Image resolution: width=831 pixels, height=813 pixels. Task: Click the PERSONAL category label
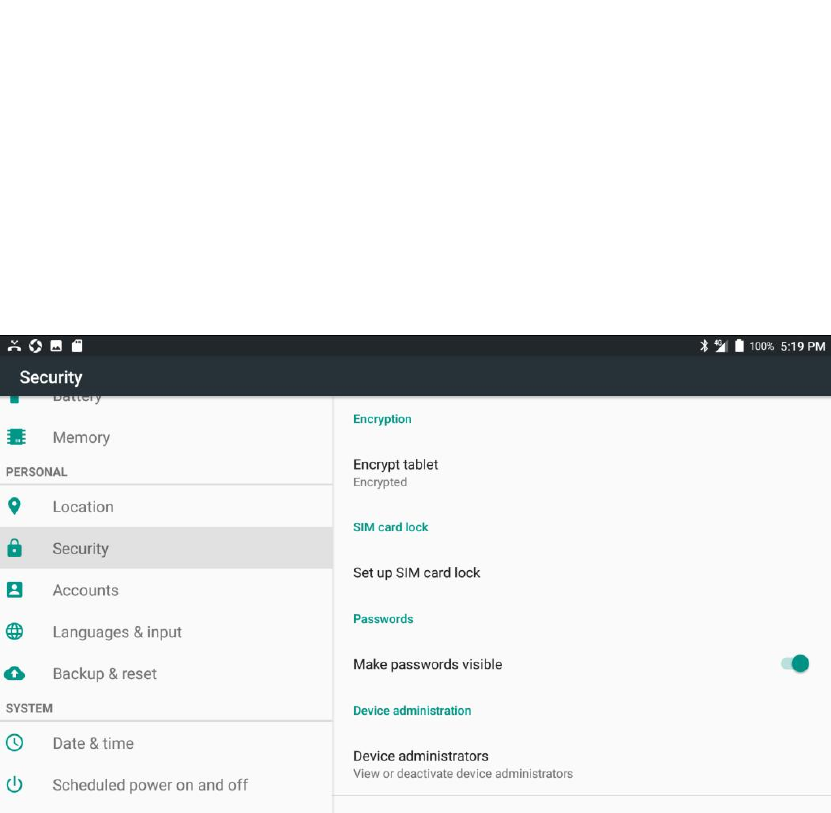pyautogui.click(x=37, y=472)
